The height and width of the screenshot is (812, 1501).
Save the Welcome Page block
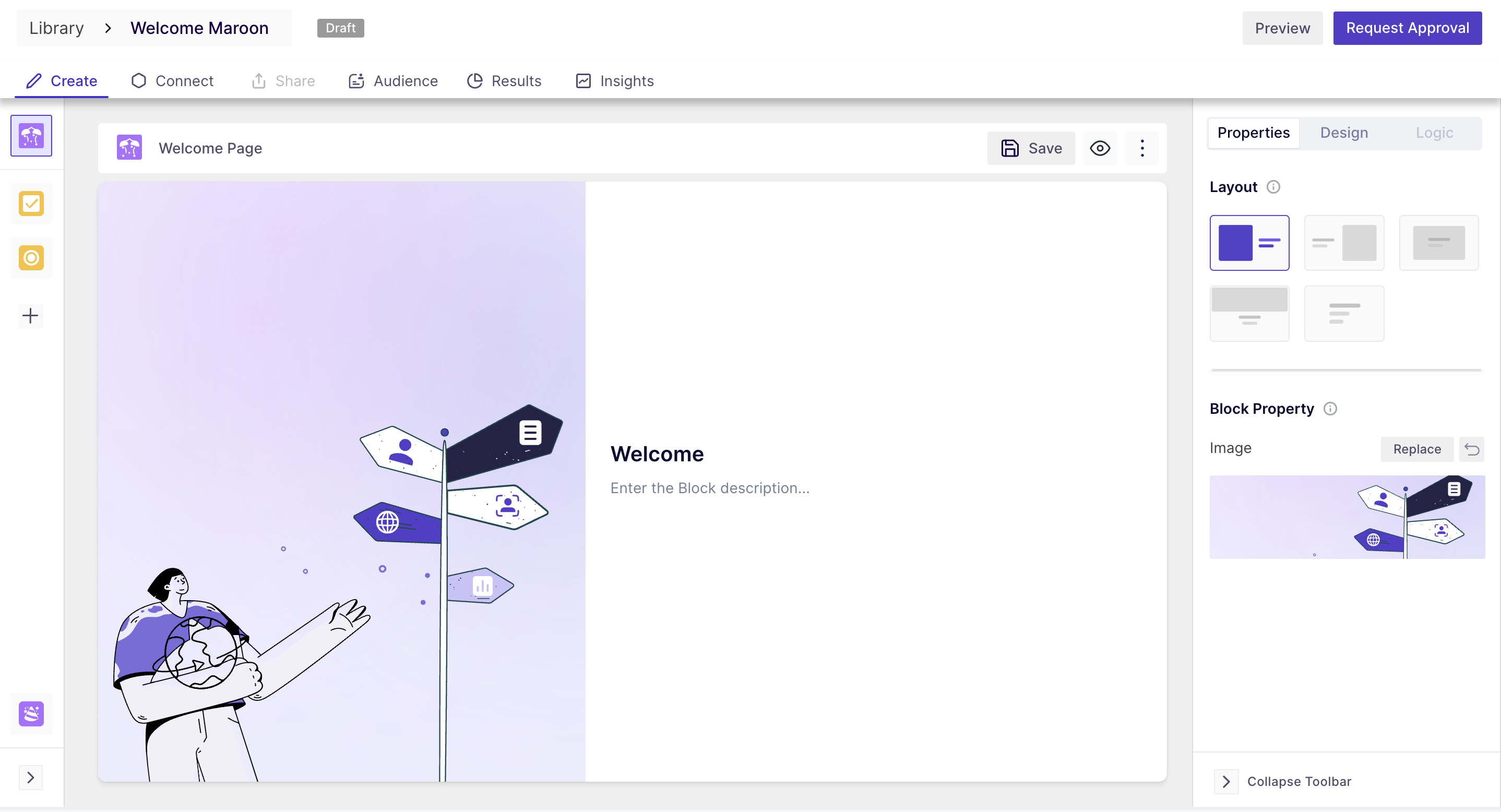[1031, 148]
